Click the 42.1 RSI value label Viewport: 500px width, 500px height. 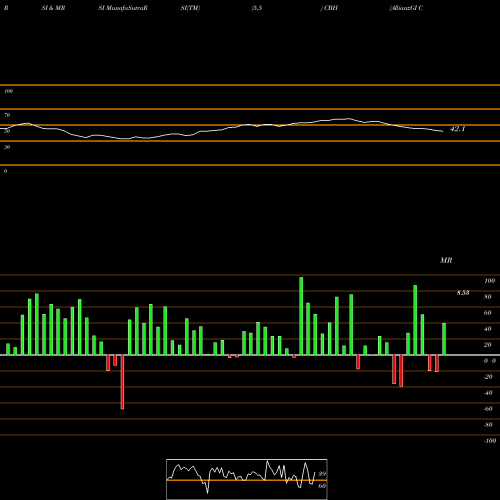click(457, 129)
